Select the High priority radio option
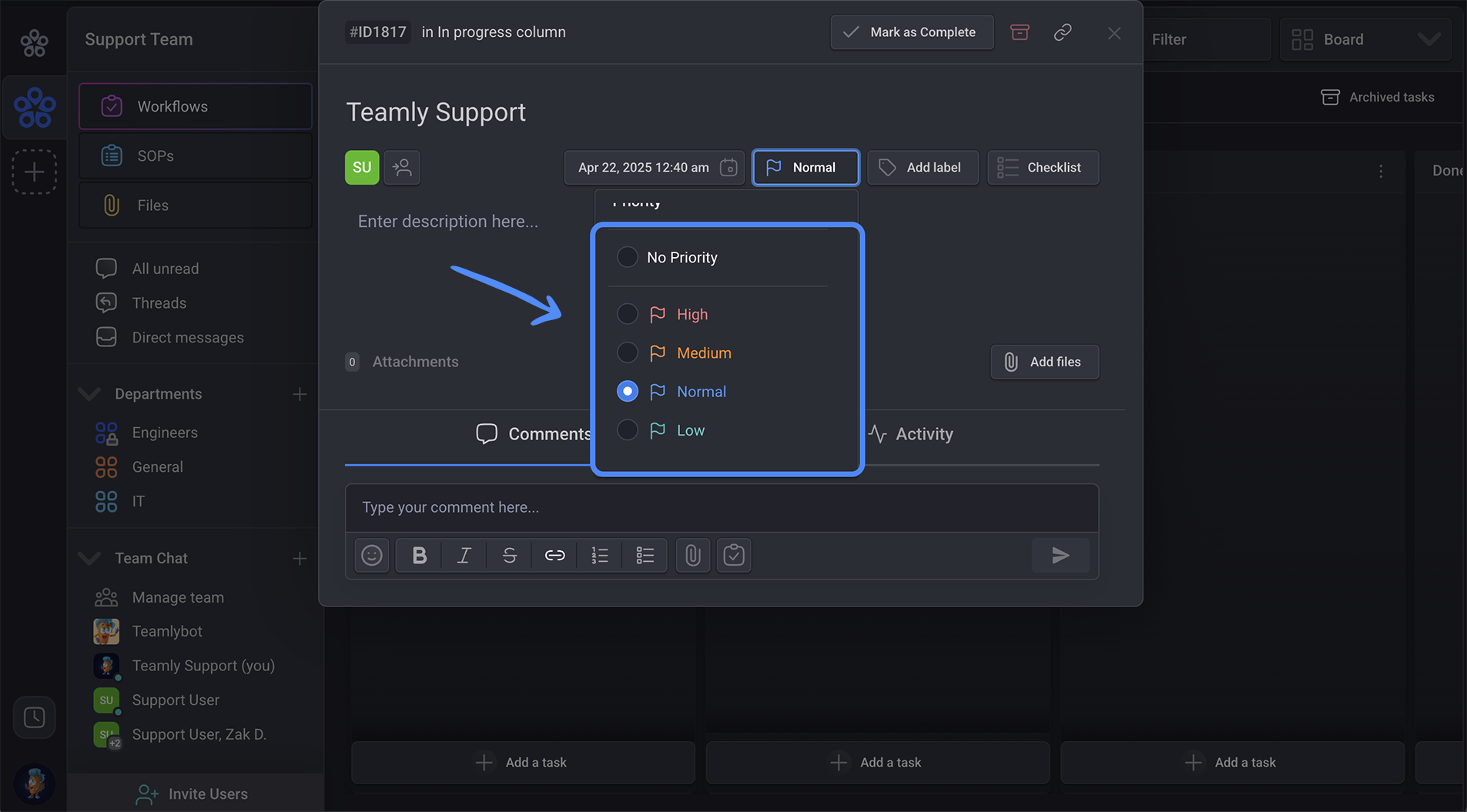 click(628, 314)
